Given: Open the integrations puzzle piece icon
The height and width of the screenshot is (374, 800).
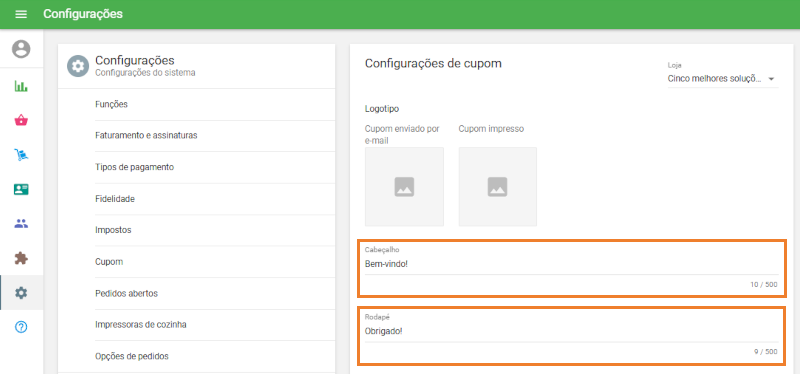Looking at the screenshot, I should tap(21, 258).
